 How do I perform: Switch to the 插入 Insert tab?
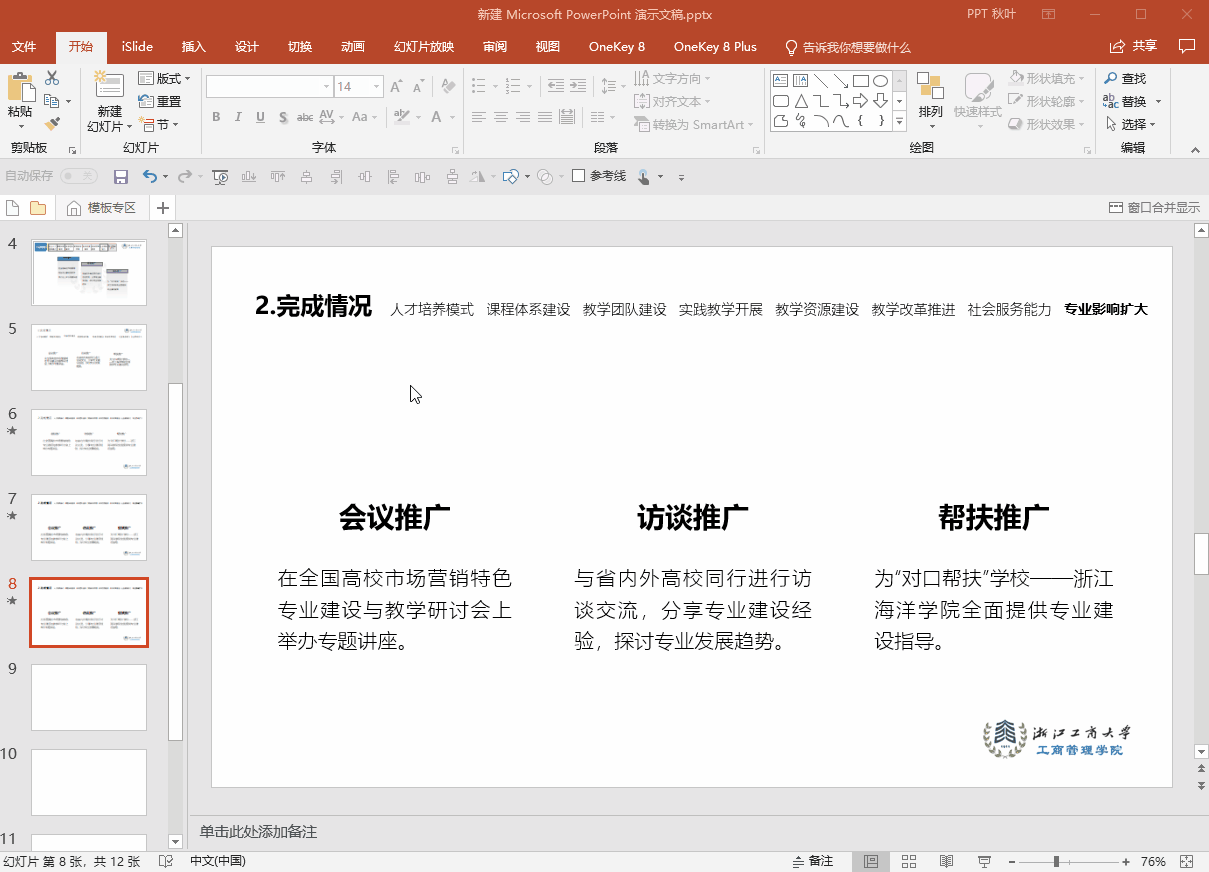[x=194, y=47]
